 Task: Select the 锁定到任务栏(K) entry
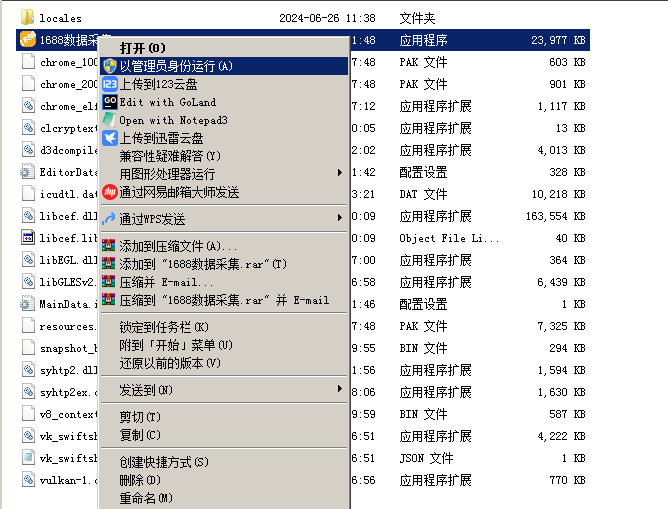click(x=164, y=327)
